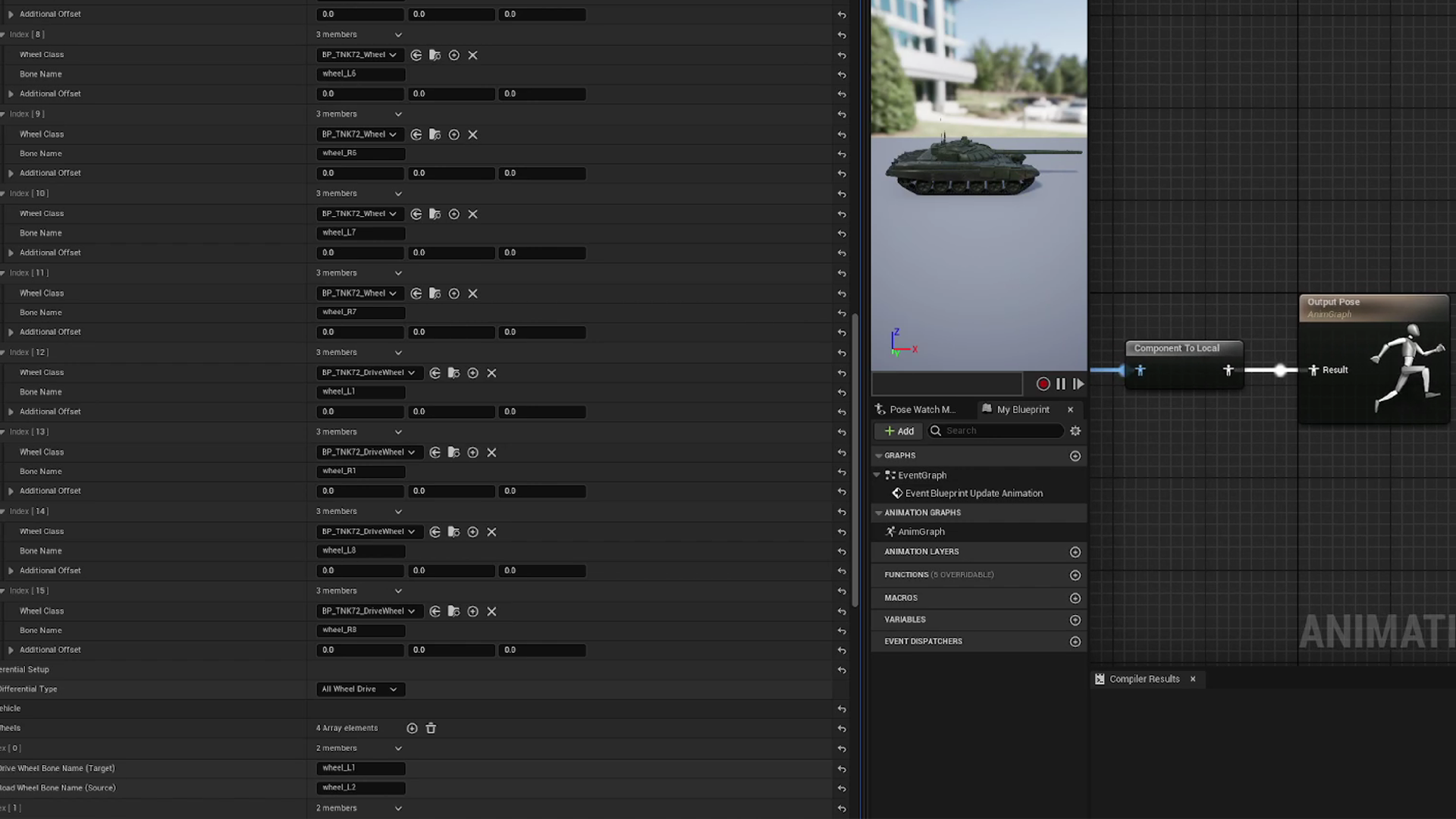
Task: Add a new element to Wheels array
Action: pyautogui.click(x=412, y=728)
